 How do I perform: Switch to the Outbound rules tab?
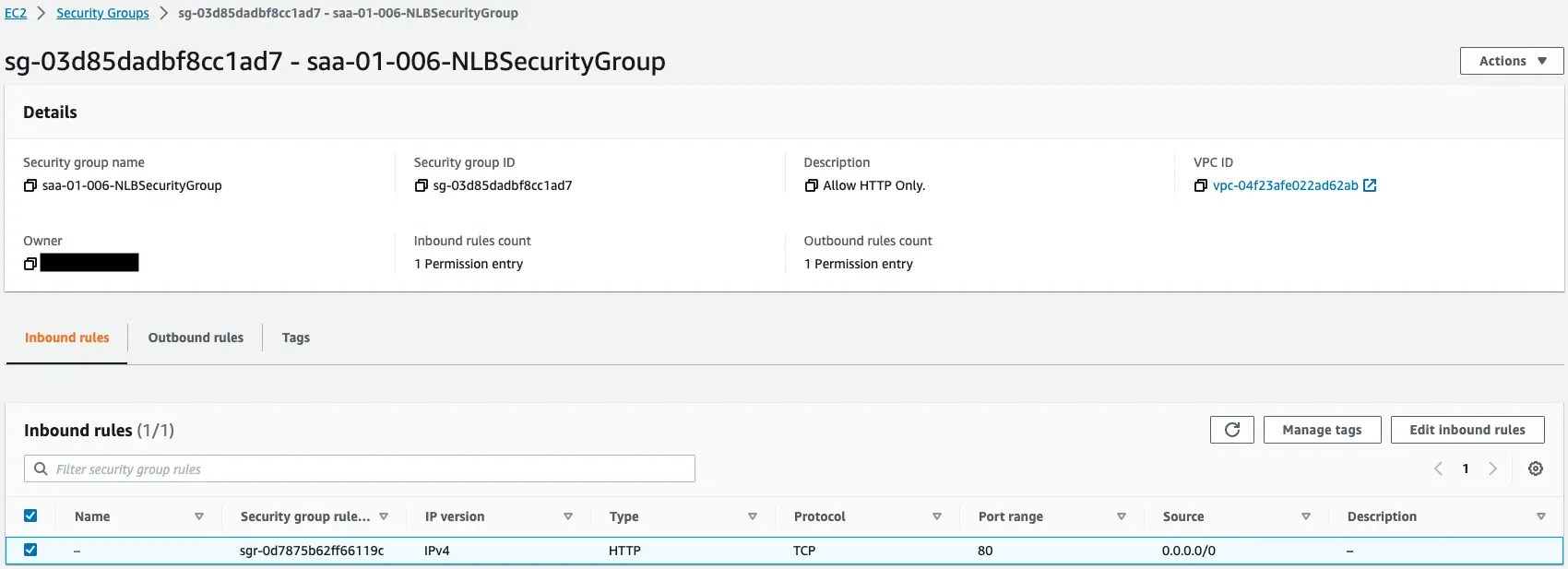[x=196, y=338]
